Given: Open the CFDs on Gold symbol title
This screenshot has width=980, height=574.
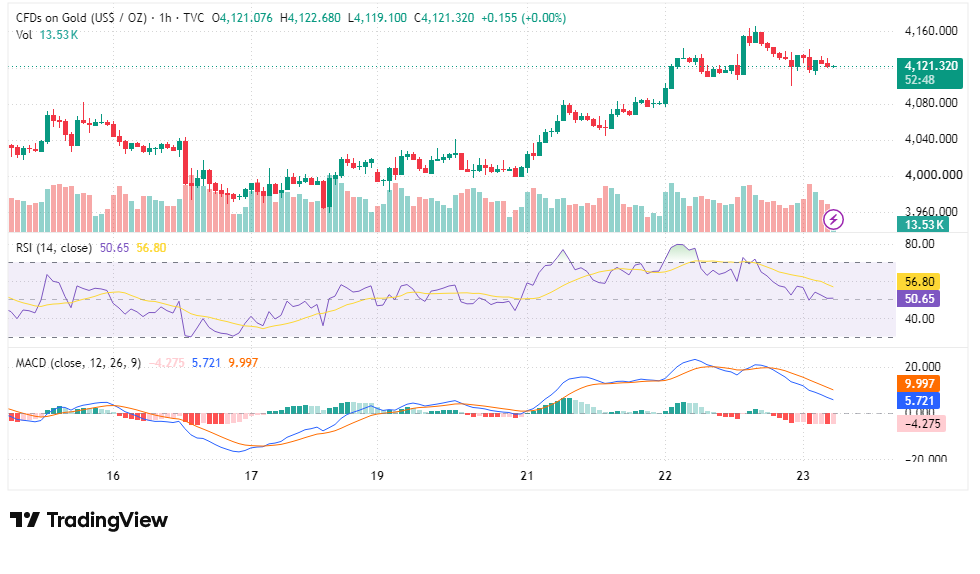Looking at the screenshot, I should 81,18.
